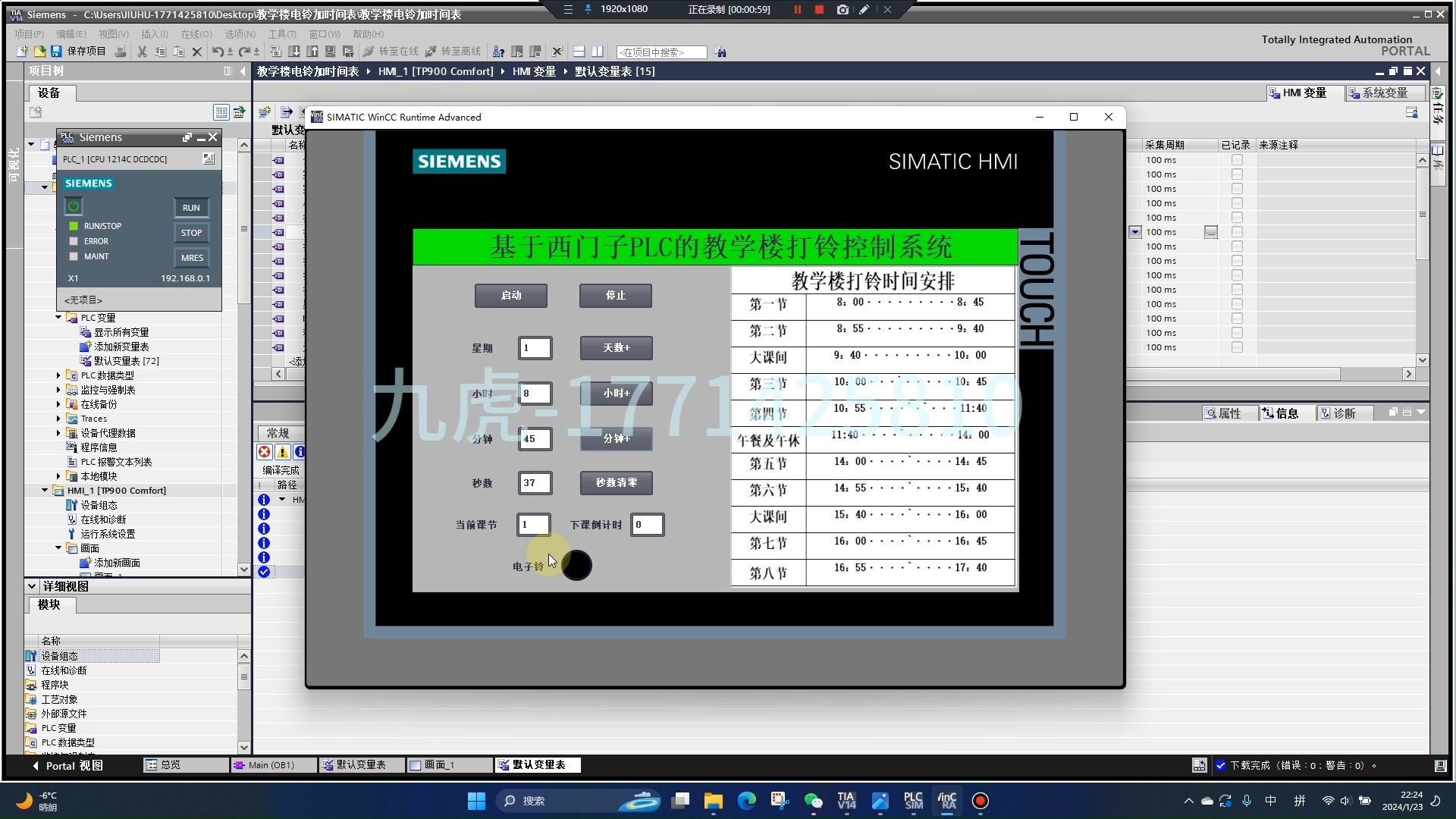Click the delete X icon in the toolbar
This screenshot has width=1456, height=819.
pyautogui.click(x=197, y=52)
